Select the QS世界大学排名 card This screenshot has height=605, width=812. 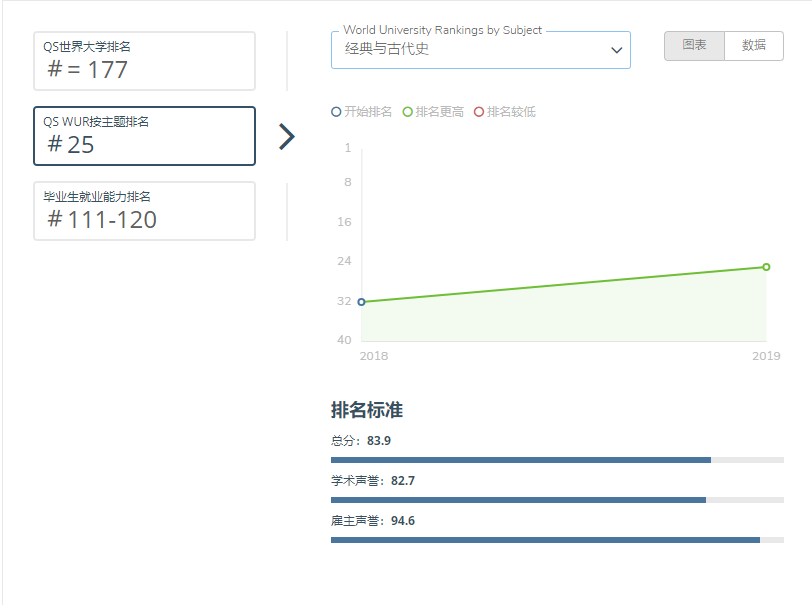click(x=144, y=61)
